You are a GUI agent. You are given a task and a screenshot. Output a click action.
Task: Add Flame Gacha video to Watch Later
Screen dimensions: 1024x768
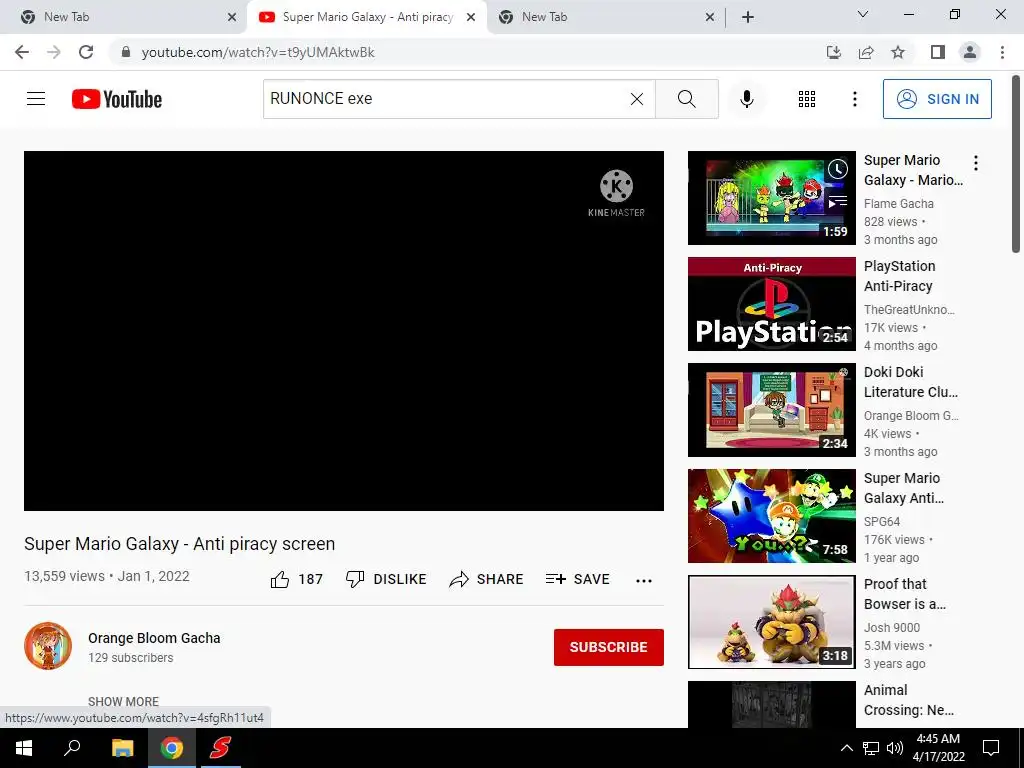coord(838,170)
